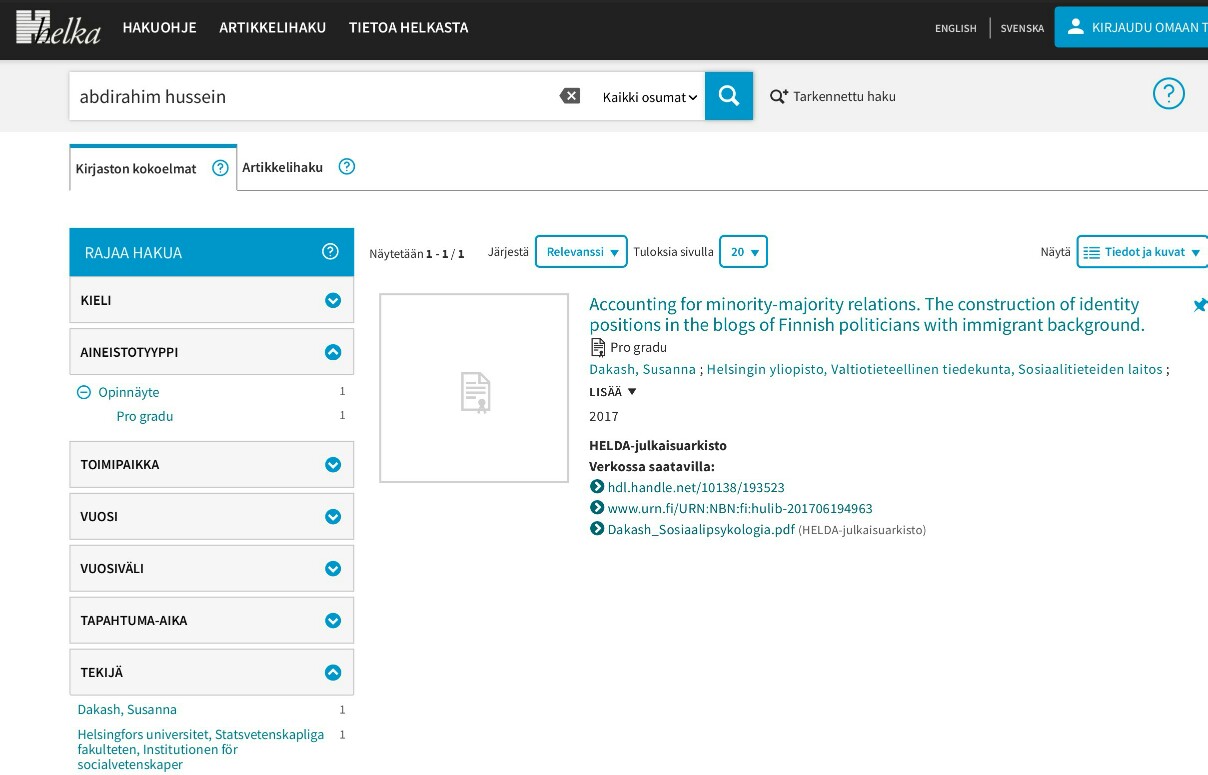The height and width of the screenshot is (775, 1208).
Task: Click the Näytetään 1 - 1 / 1 text
Action: [x=417, y=253]
